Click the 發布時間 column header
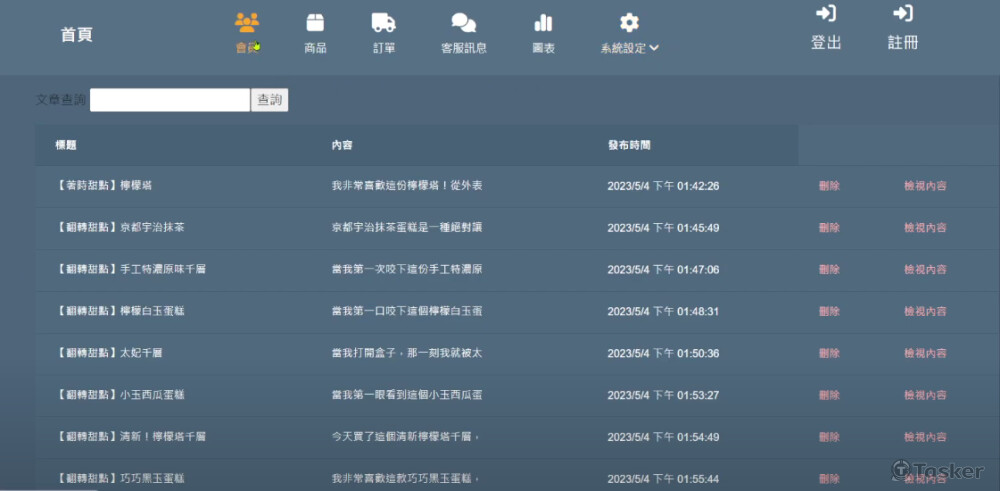 (629, 145)
